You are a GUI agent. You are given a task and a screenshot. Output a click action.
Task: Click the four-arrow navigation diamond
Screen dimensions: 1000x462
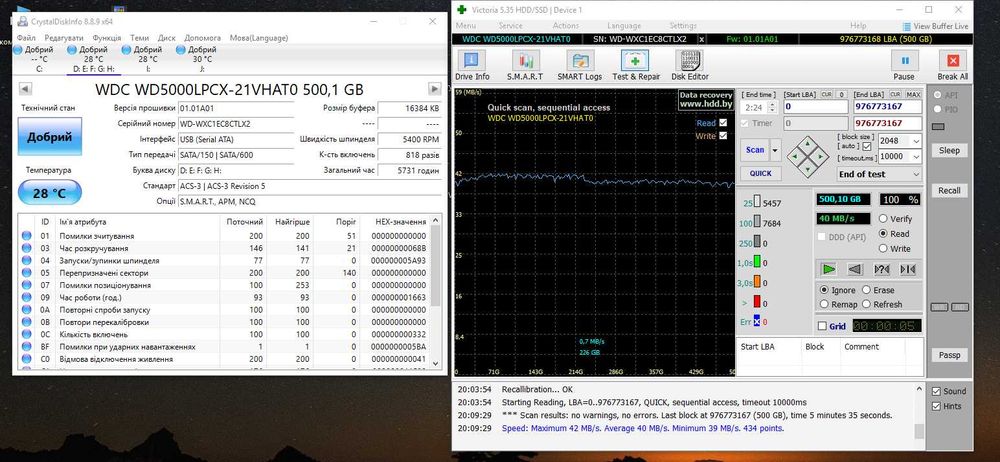coord(808,156)
